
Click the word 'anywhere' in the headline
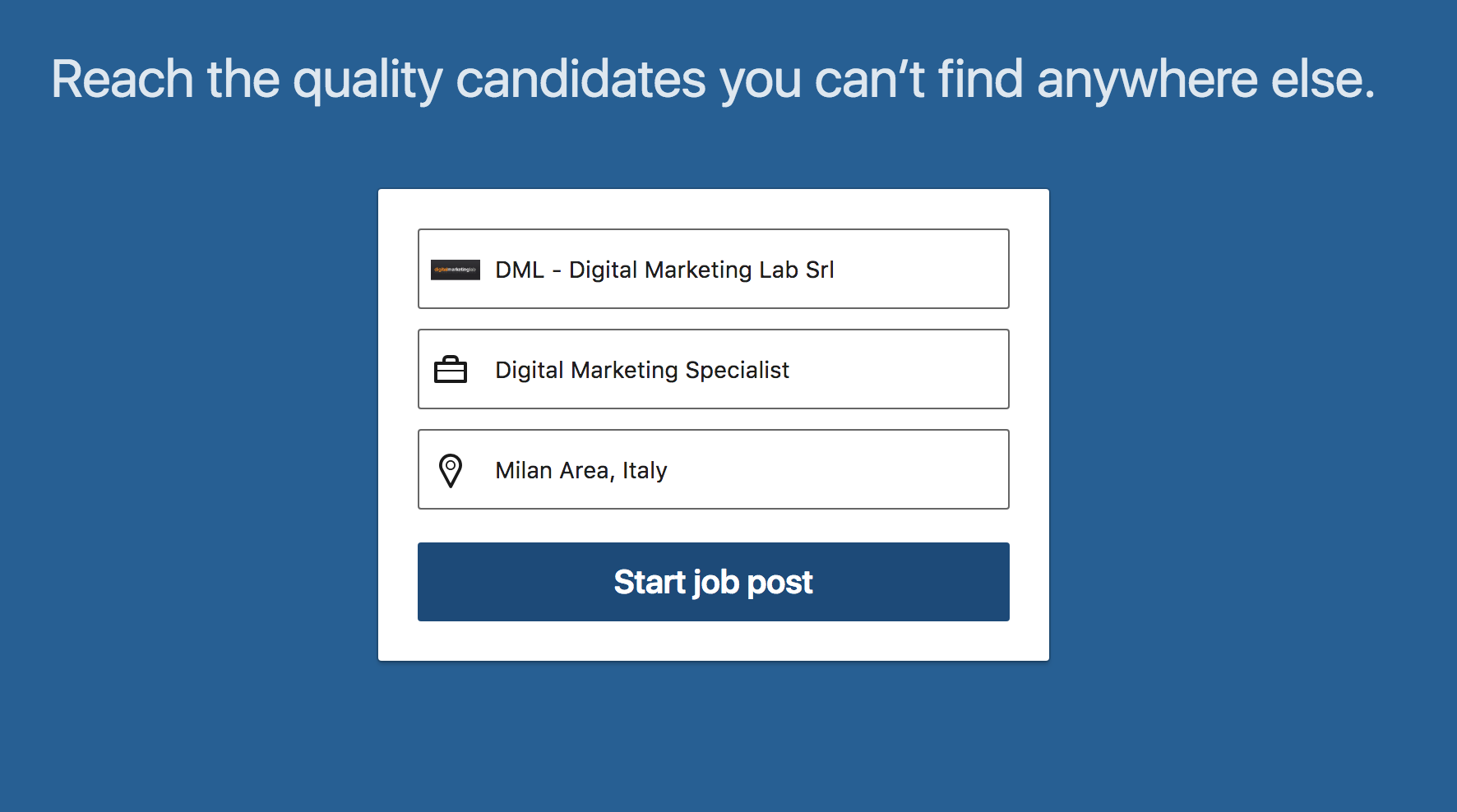coord(1148,80)
